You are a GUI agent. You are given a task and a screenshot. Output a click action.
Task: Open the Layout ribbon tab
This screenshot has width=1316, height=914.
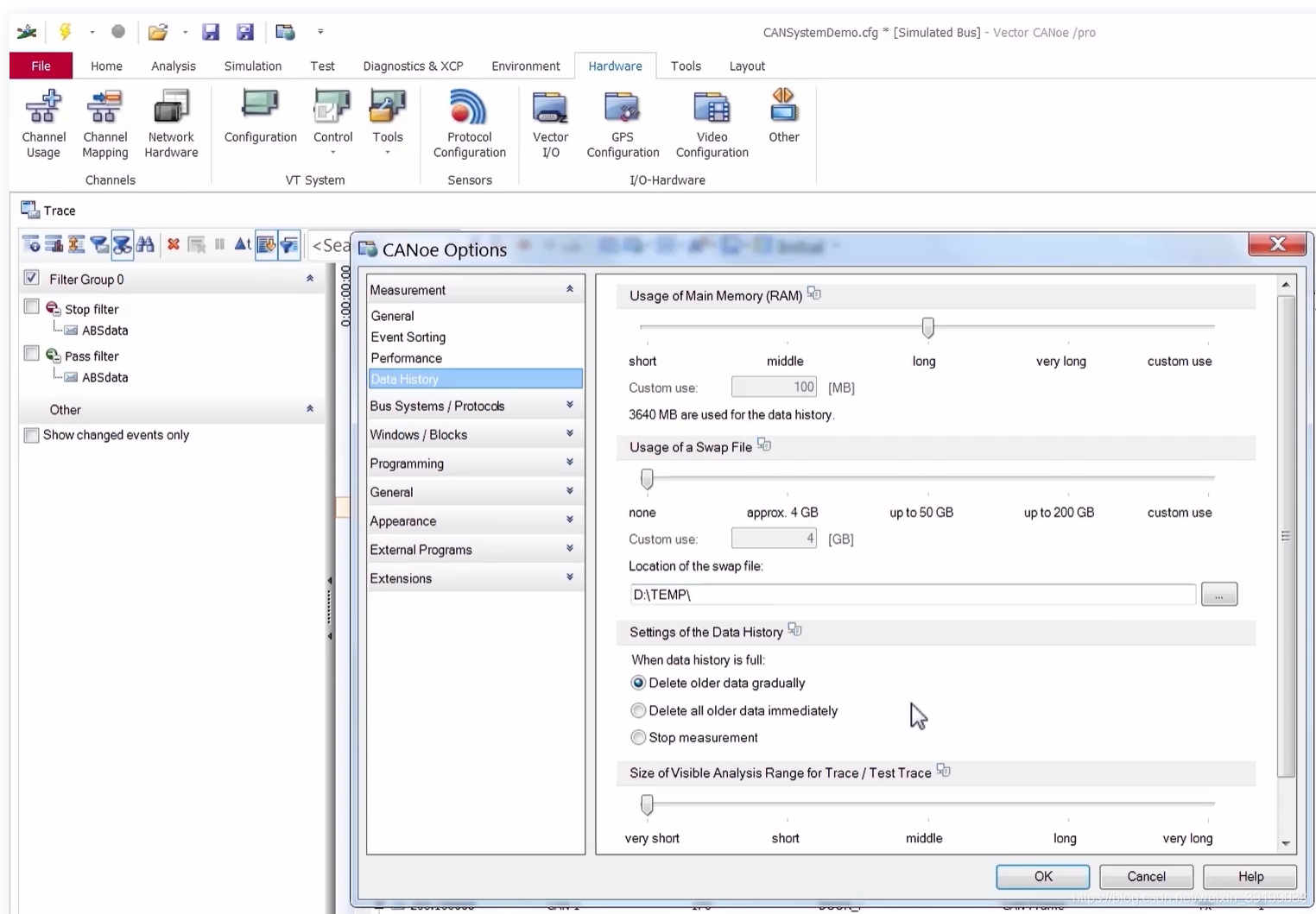747,66
